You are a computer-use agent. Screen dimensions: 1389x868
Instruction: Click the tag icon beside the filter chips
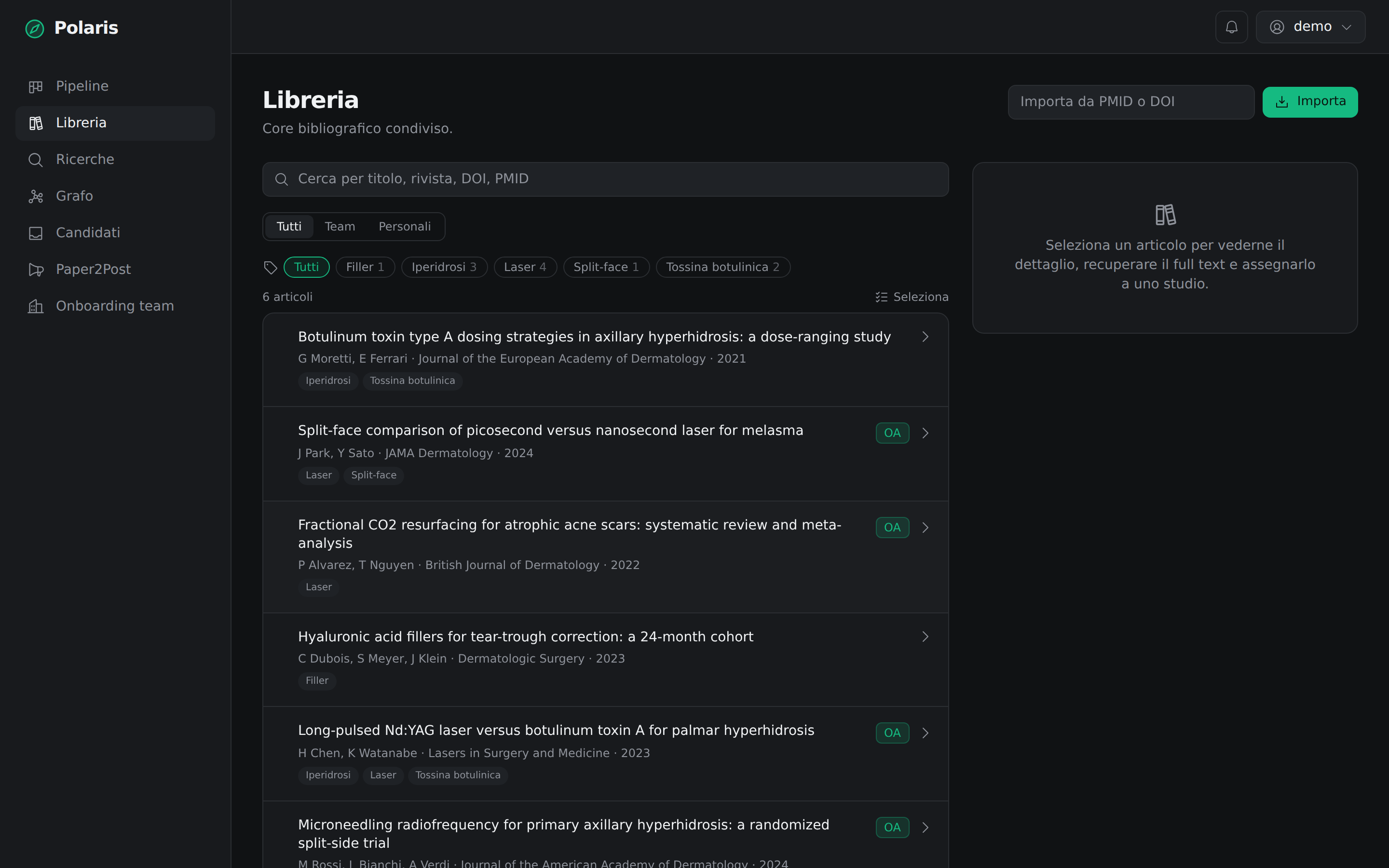pyautogui.click(x=271, y=268)
